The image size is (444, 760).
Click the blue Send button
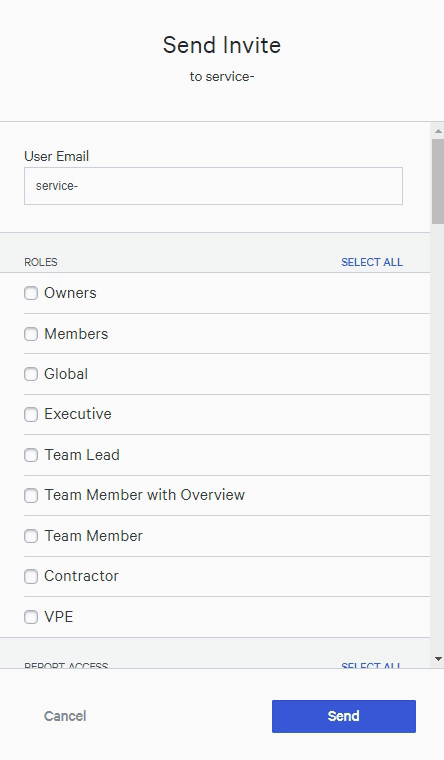click(344, 716)
